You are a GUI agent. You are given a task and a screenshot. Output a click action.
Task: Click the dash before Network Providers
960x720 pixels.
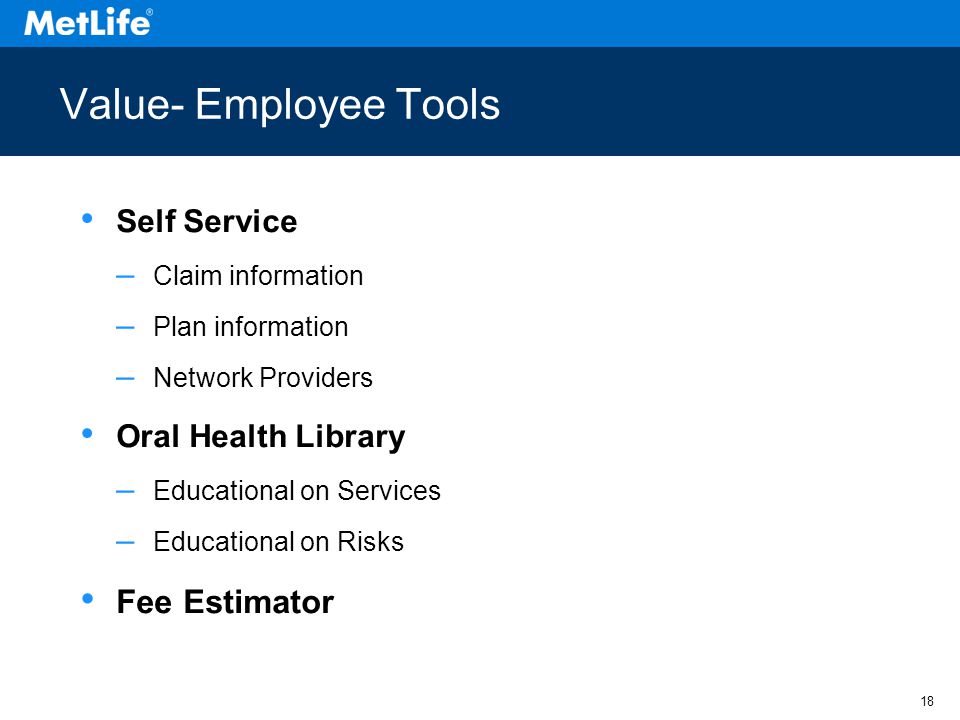click(125, 378)
